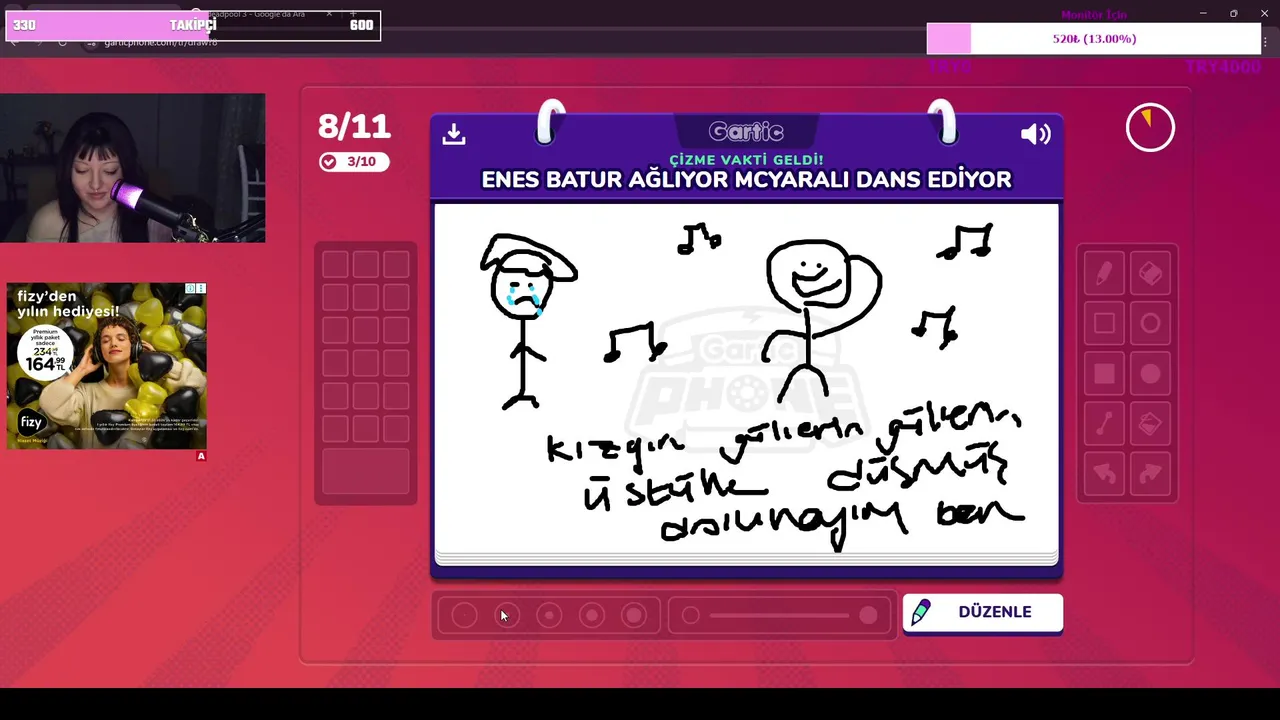1280x720 pixels.
Task: Activate the paint bucket fill tool
Action: [x=1150, y=424]
